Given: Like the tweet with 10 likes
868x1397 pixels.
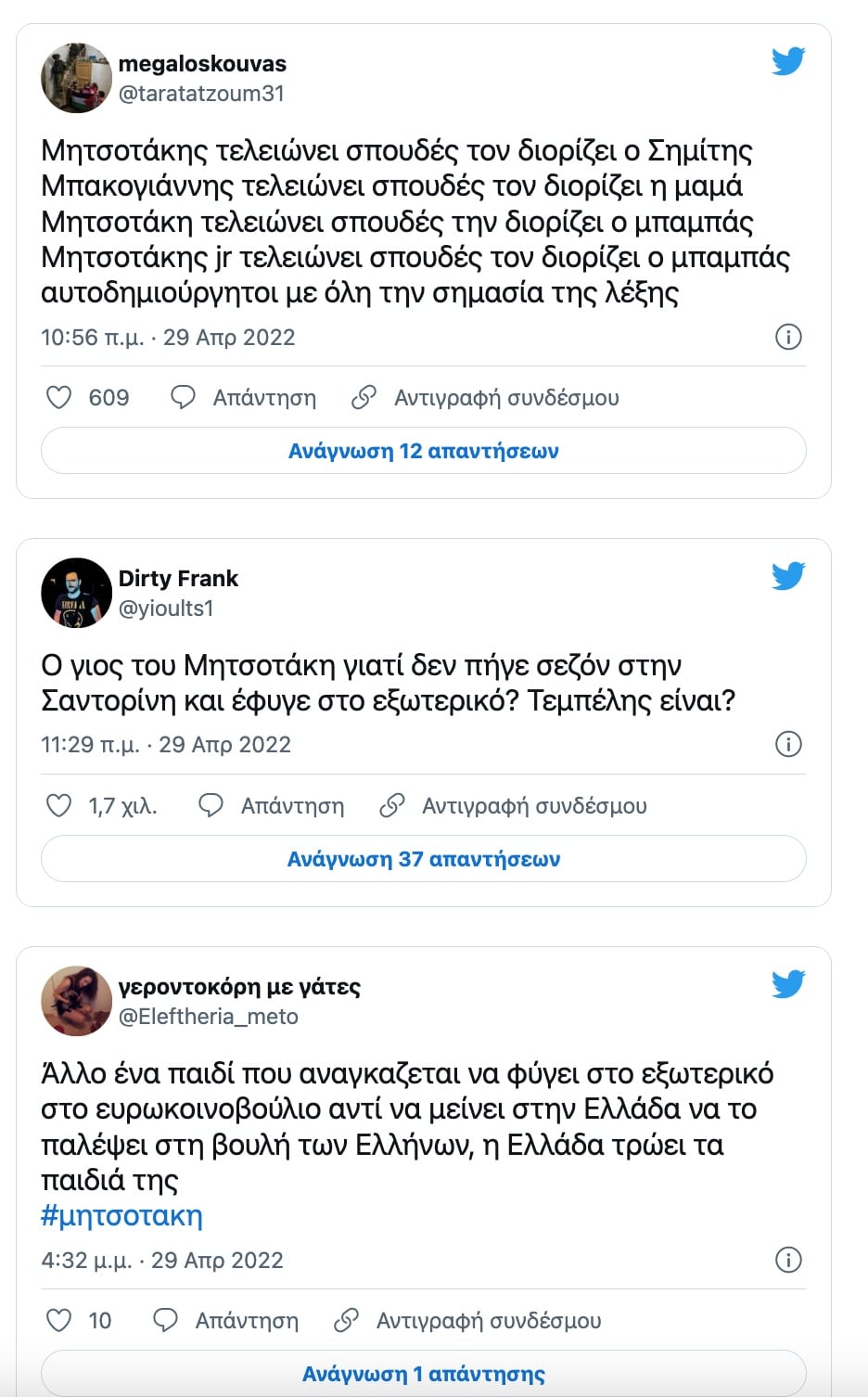Looking at the screenshot, I should 59,1320.
